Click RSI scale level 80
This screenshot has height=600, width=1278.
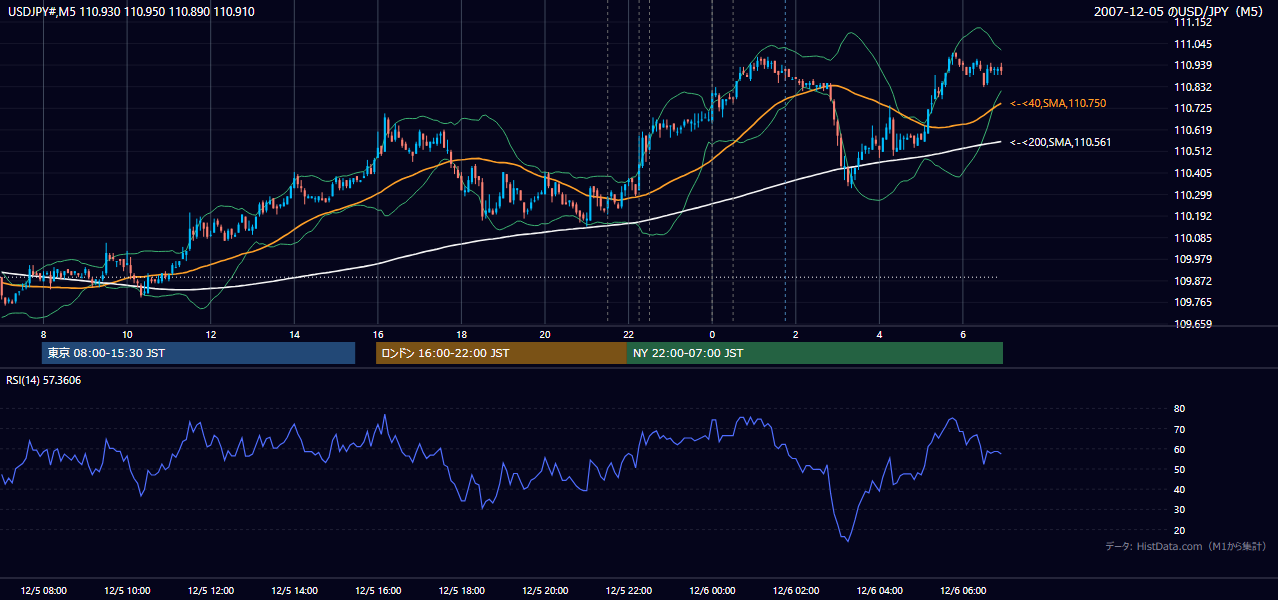click(1179, 409)
